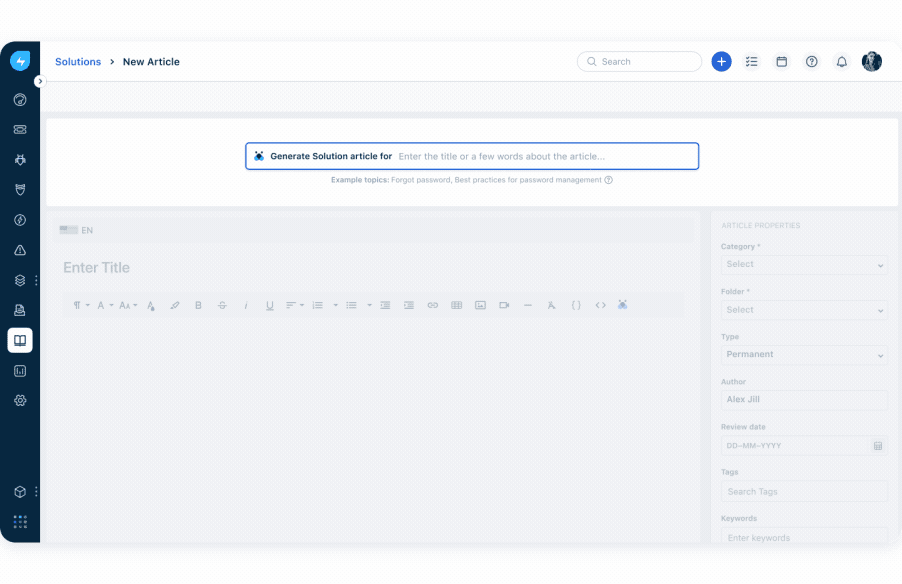Click the Author field showing Alex Jill
This screenshot has height=584, width=902.
pos(804,400)
